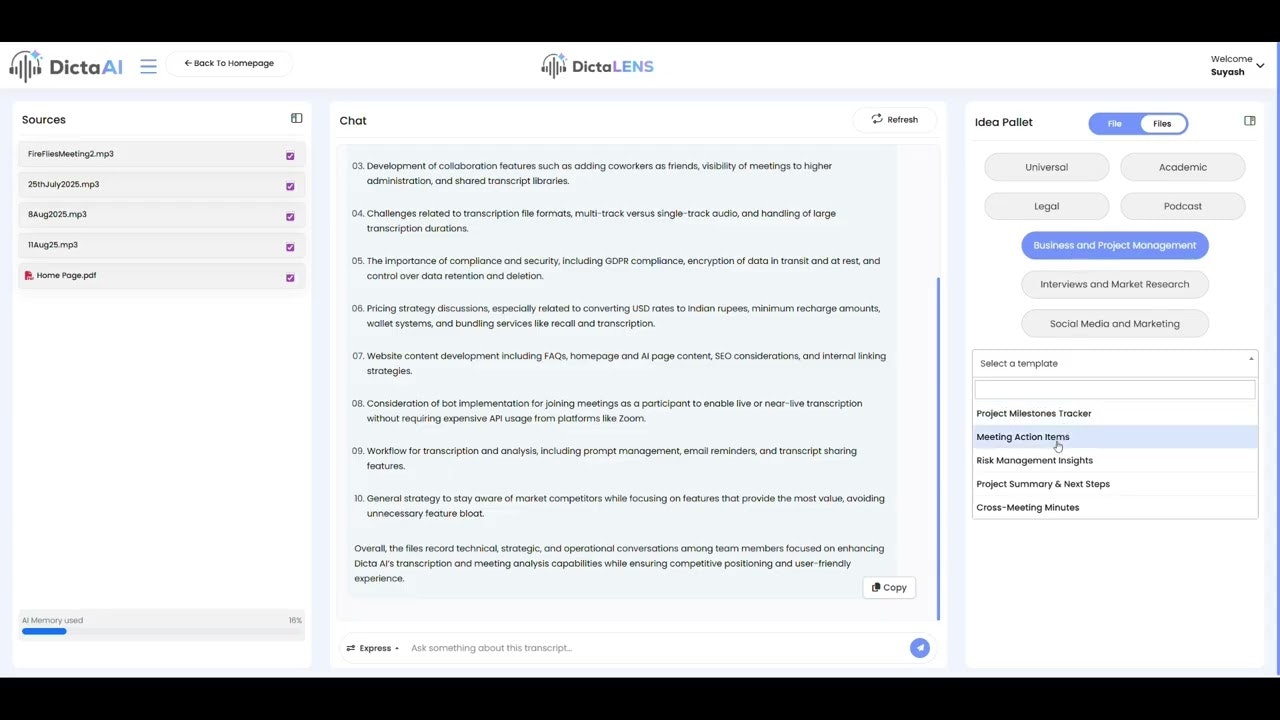Select the Legal category
This screenshot has height=720, width=1280.
point(1046,206)
